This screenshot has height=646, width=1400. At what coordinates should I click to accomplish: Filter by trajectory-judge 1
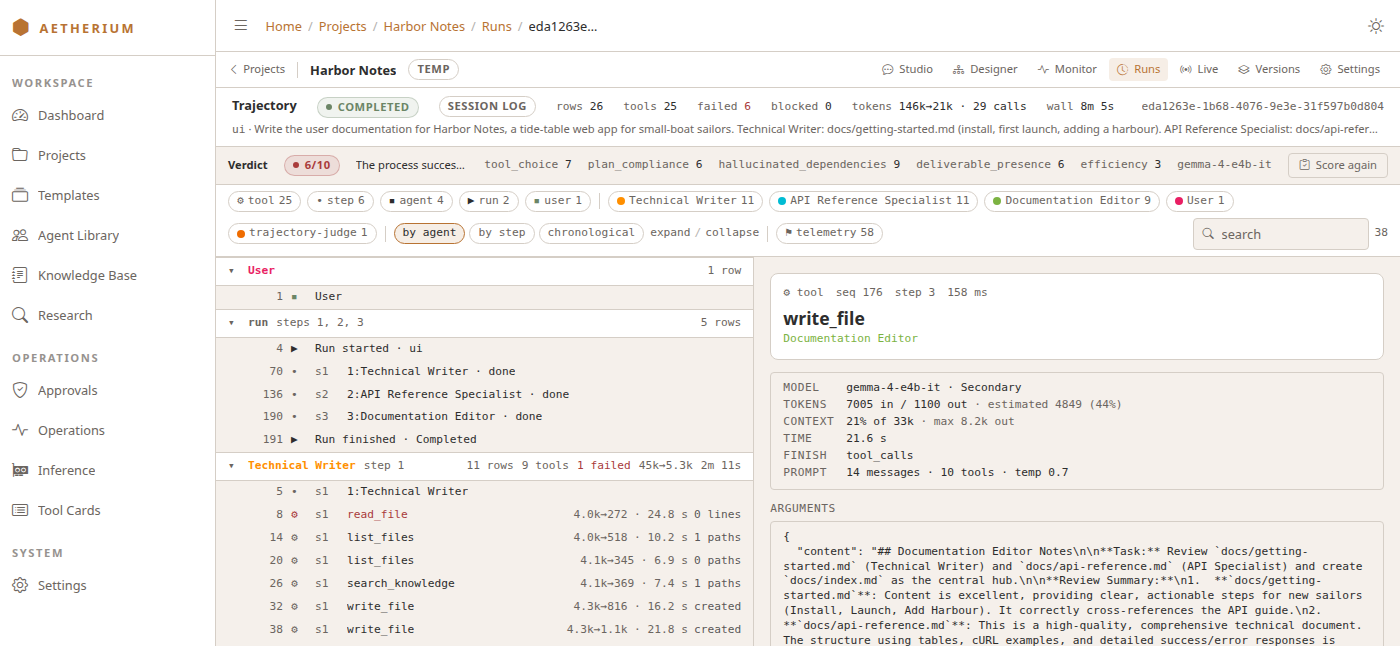tap(302, 233)
